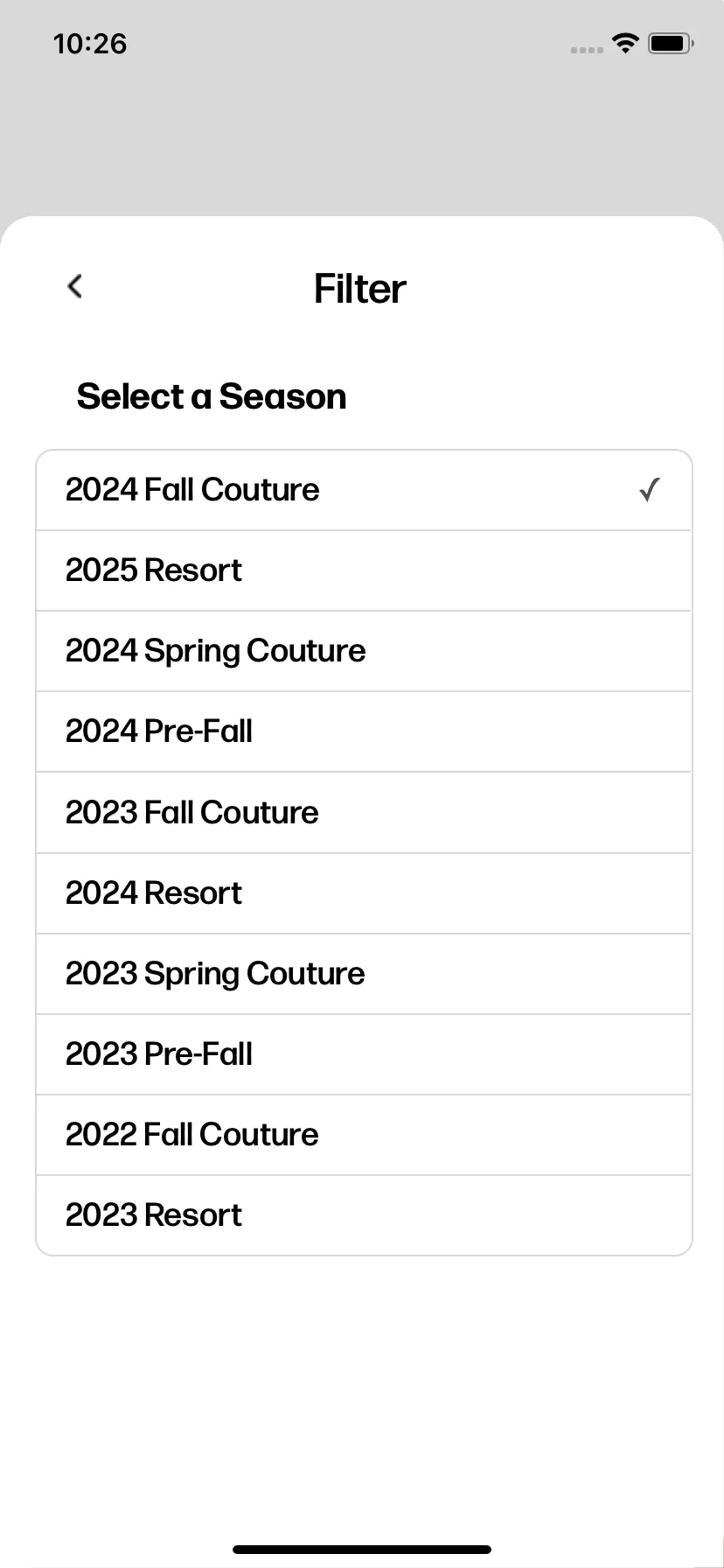Screen dimensions: 724x1568
Task: Select the 2024 Fall Couture season
Action: 364,490
